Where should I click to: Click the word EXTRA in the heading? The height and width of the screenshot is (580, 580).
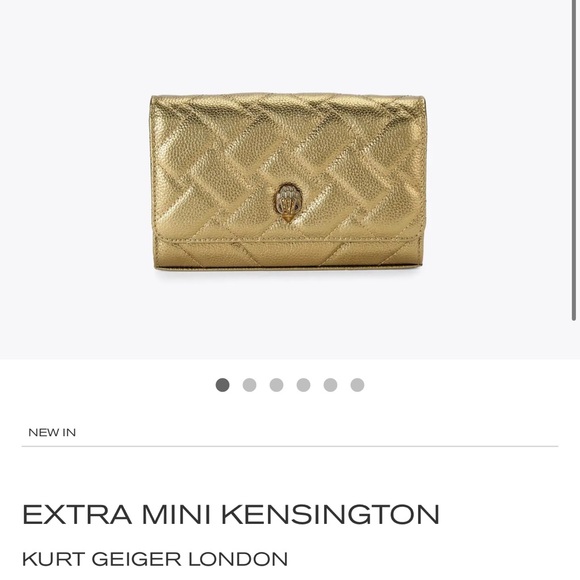[x=77, y=515]
